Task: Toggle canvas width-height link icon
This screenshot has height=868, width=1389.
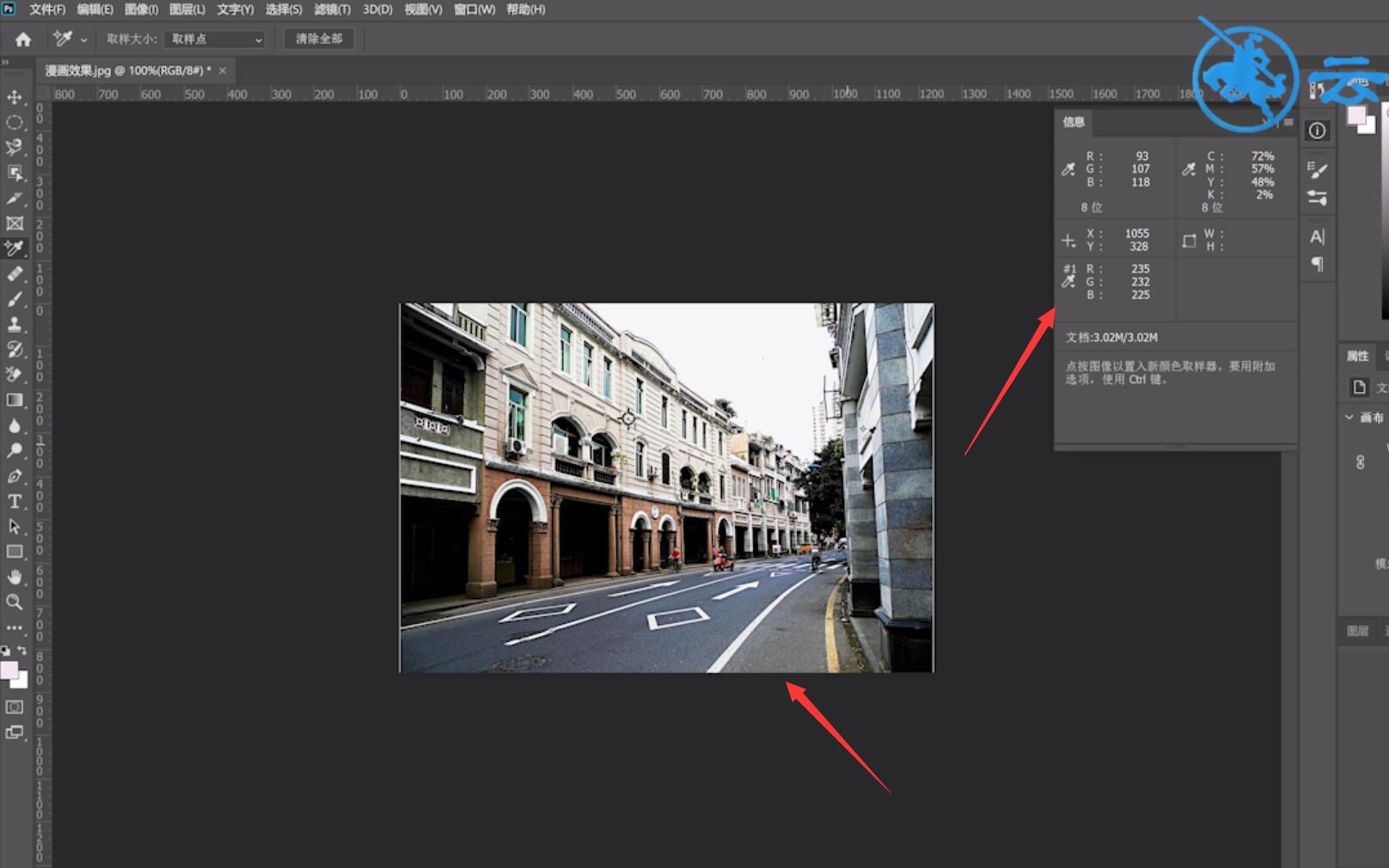Action: [1360, 462]
